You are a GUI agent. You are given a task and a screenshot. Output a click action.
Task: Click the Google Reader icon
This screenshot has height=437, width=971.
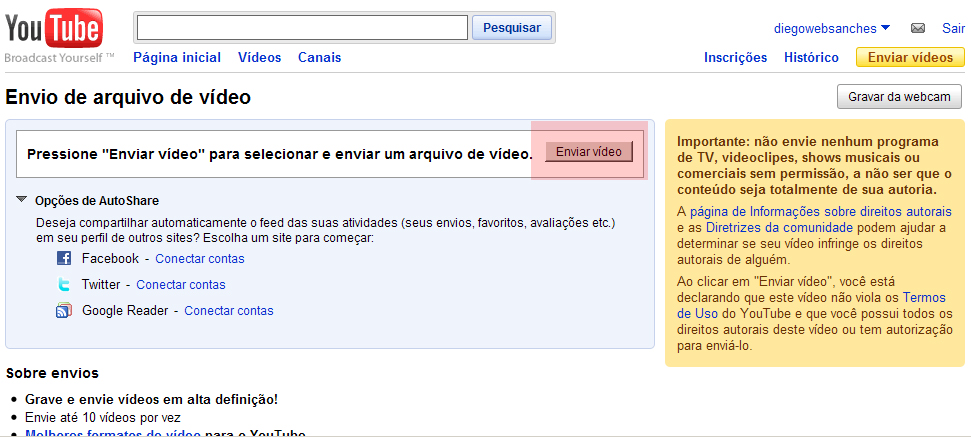[x=64, y=311]
